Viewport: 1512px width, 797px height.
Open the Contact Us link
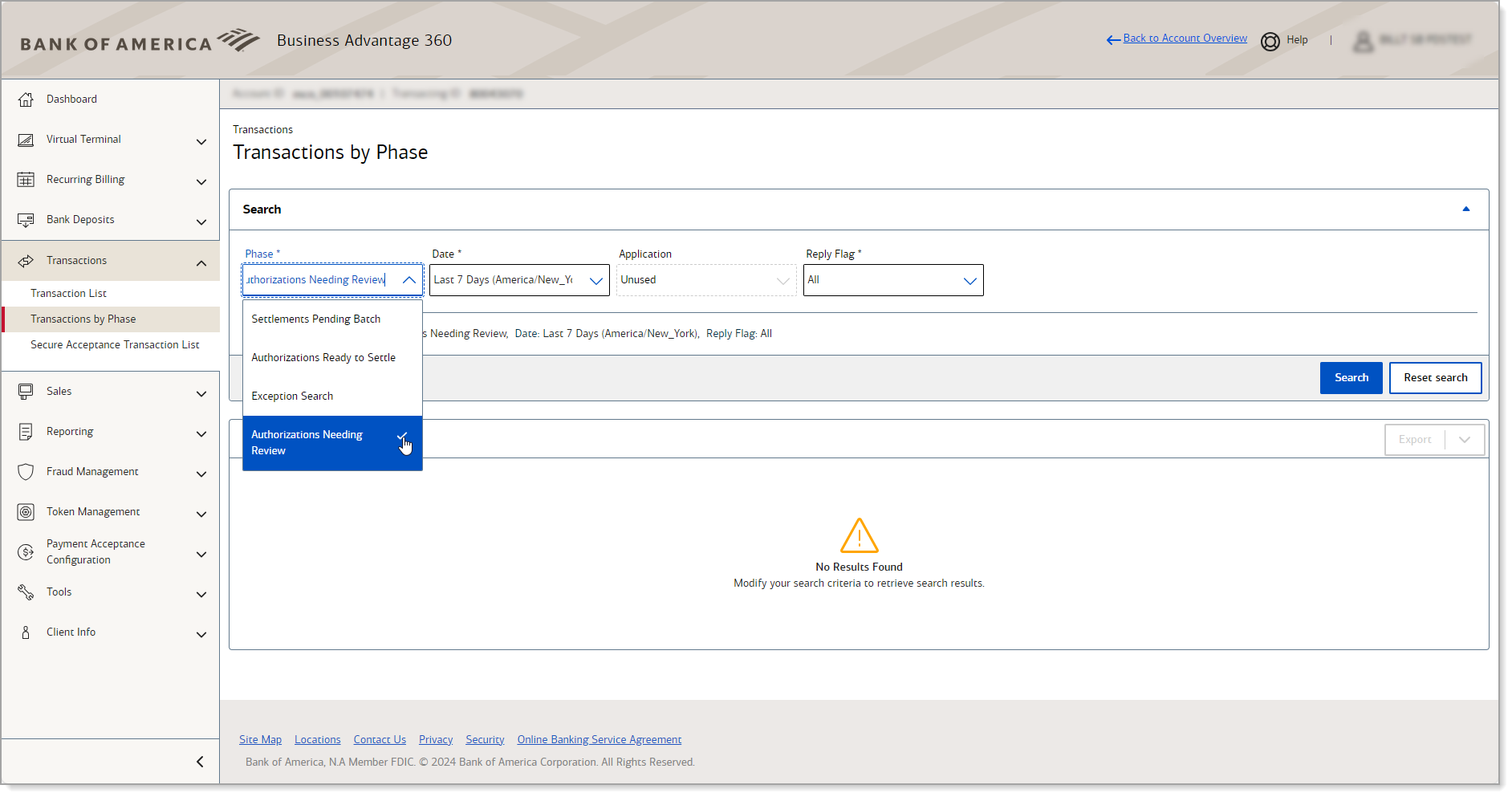380,740
